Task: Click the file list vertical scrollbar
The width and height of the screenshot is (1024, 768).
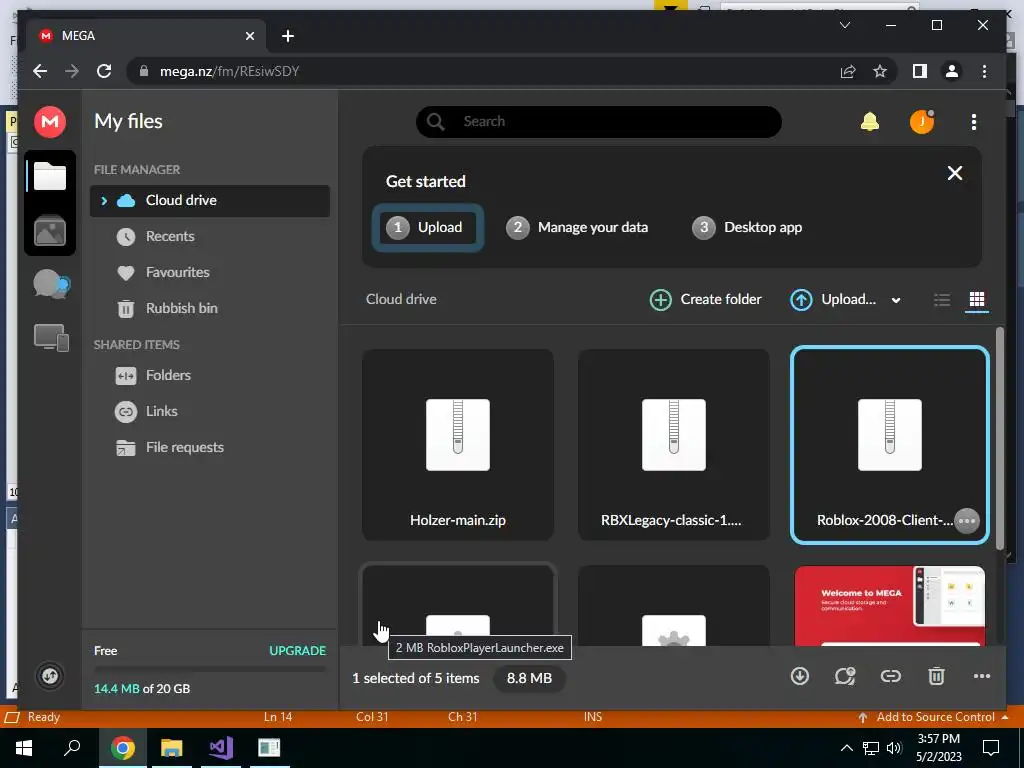Action: tap(999, 438)
